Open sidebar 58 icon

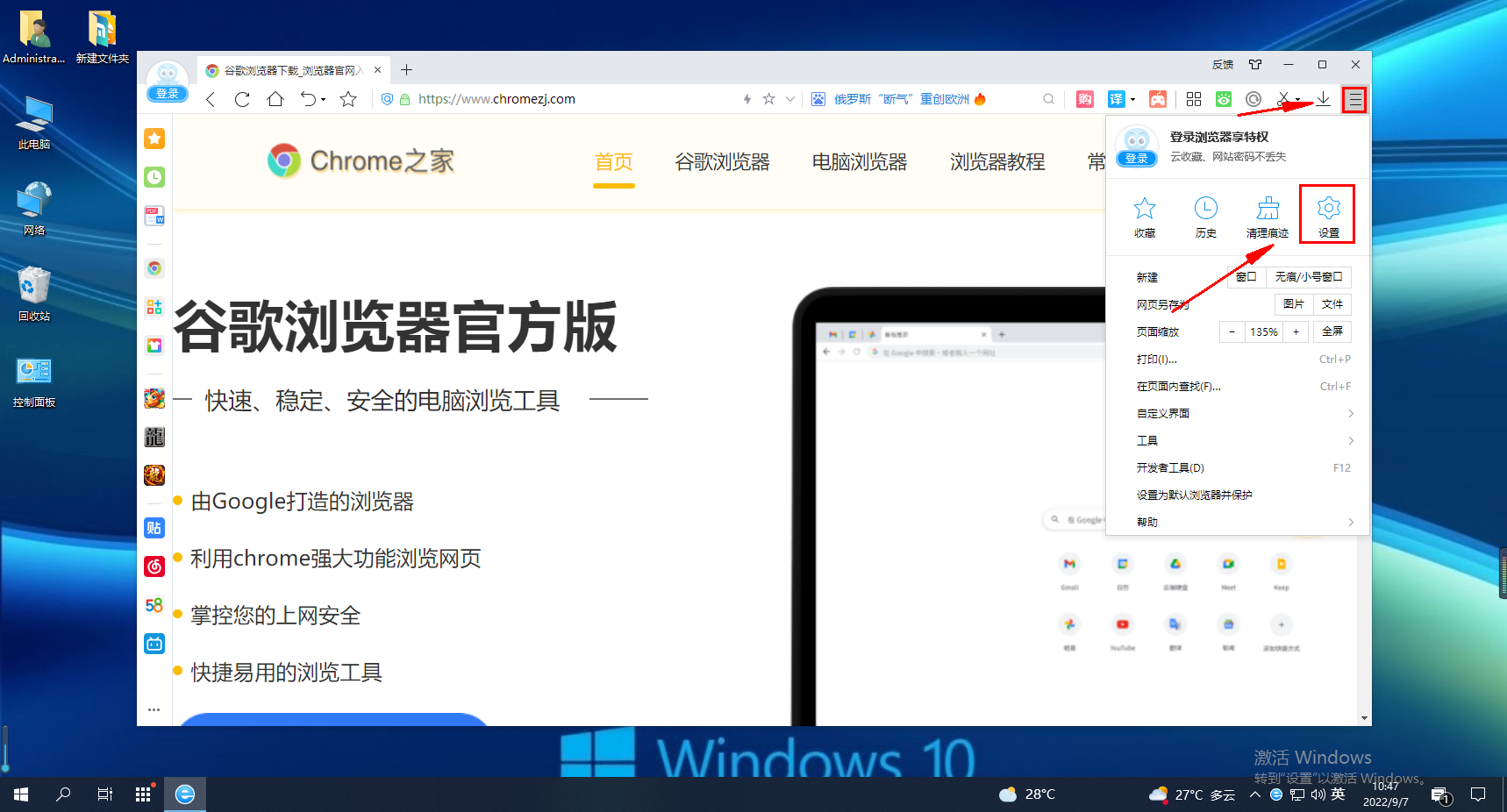tap(154, 605)
